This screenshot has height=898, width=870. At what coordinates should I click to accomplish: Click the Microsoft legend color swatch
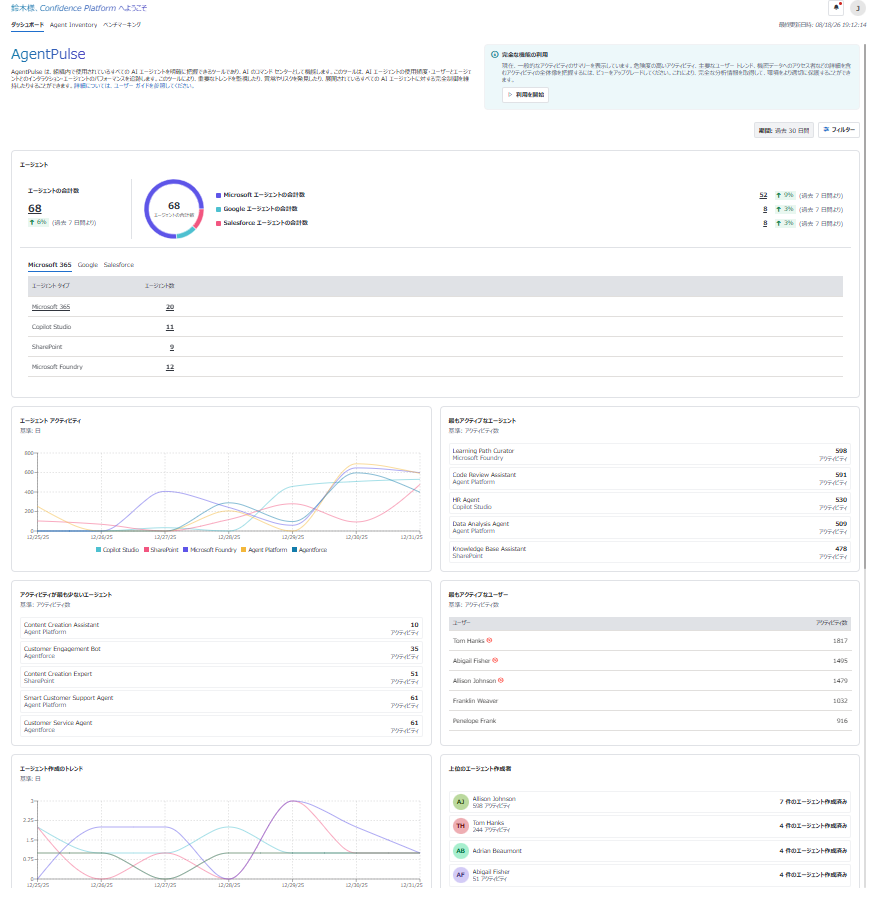(x=218, y=195)
